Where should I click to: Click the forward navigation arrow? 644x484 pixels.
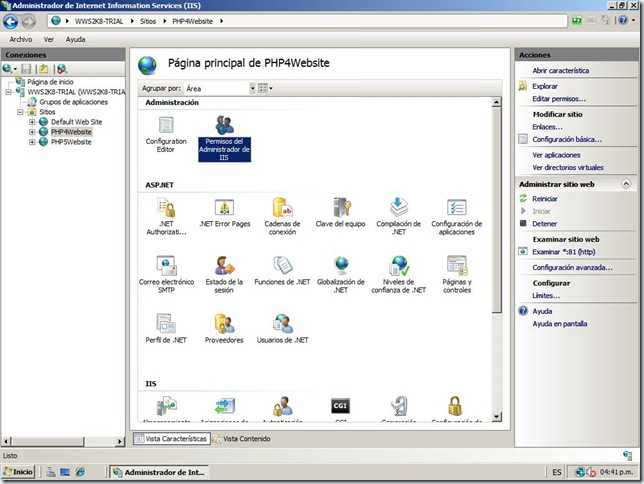coord(28,22)
